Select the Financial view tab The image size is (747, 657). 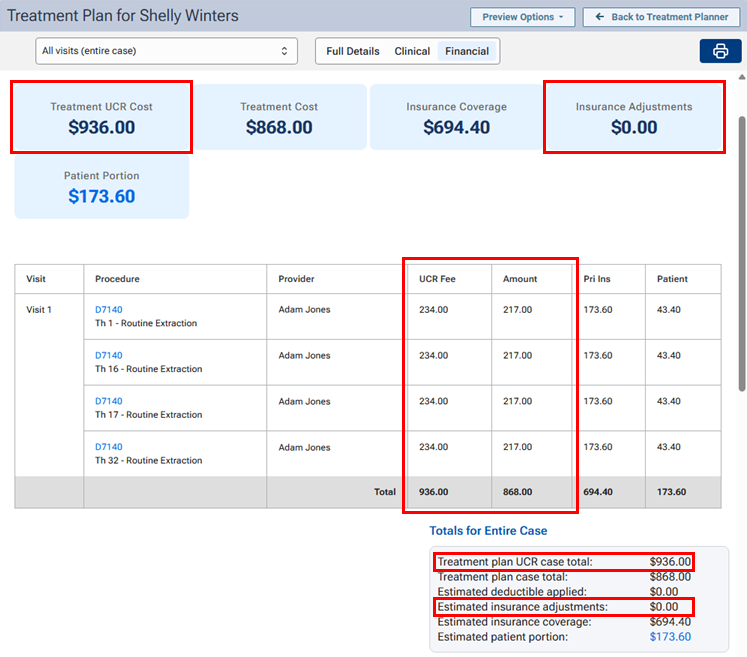[467, 51]
